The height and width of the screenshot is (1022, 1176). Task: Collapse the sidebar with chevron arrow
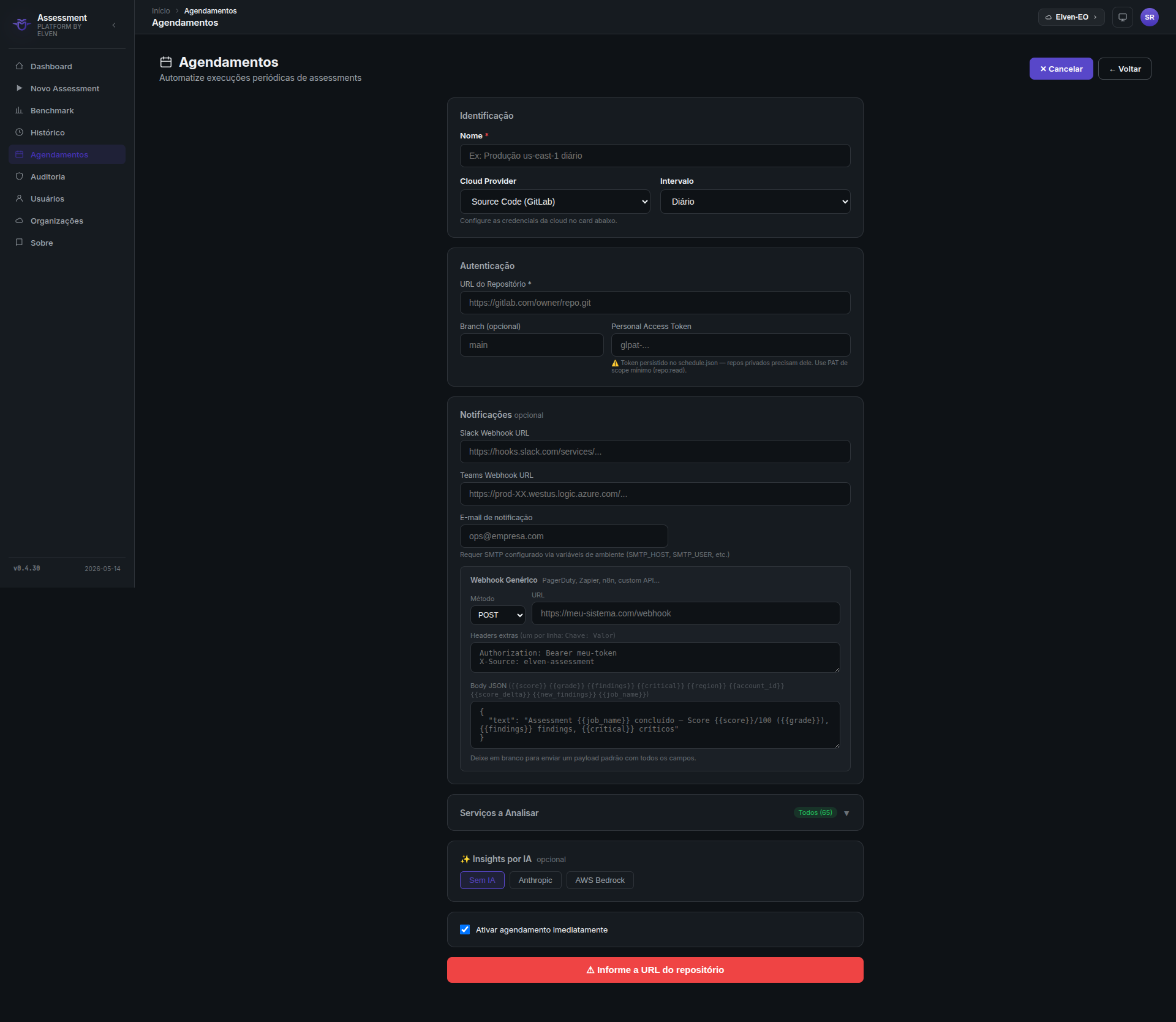[x=114, y=25]
